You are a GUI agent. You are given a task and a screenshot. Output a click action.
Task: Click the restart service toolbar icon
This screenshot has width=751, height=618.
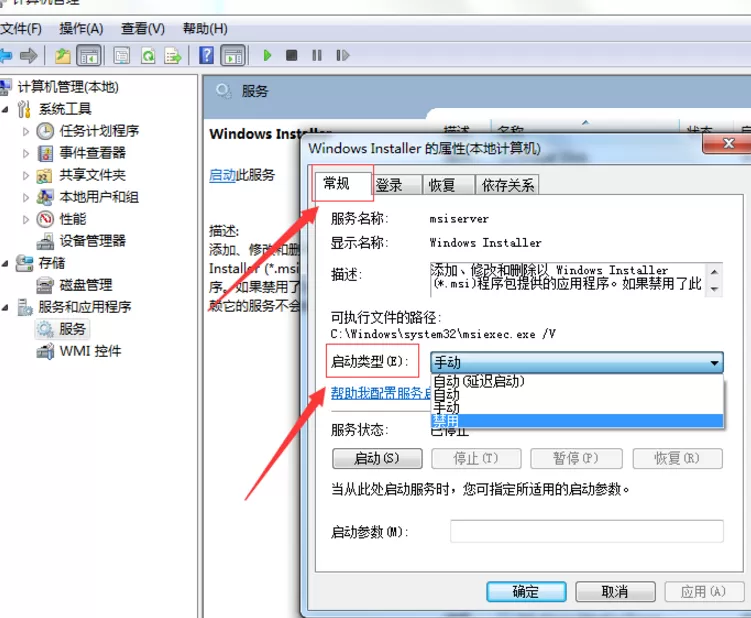pyautogui.click(x=342, y=56)
